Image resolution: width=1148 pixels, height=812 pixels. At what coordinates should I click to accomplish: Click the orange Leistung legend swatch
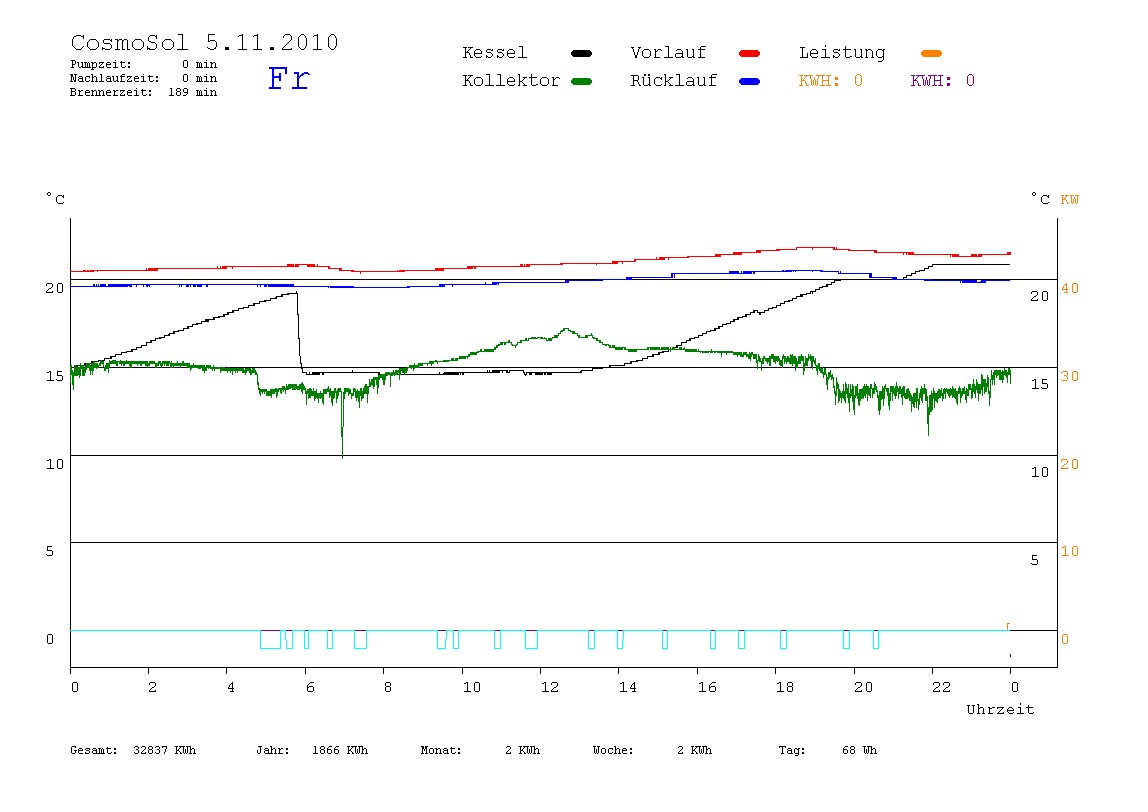[931, 53]
